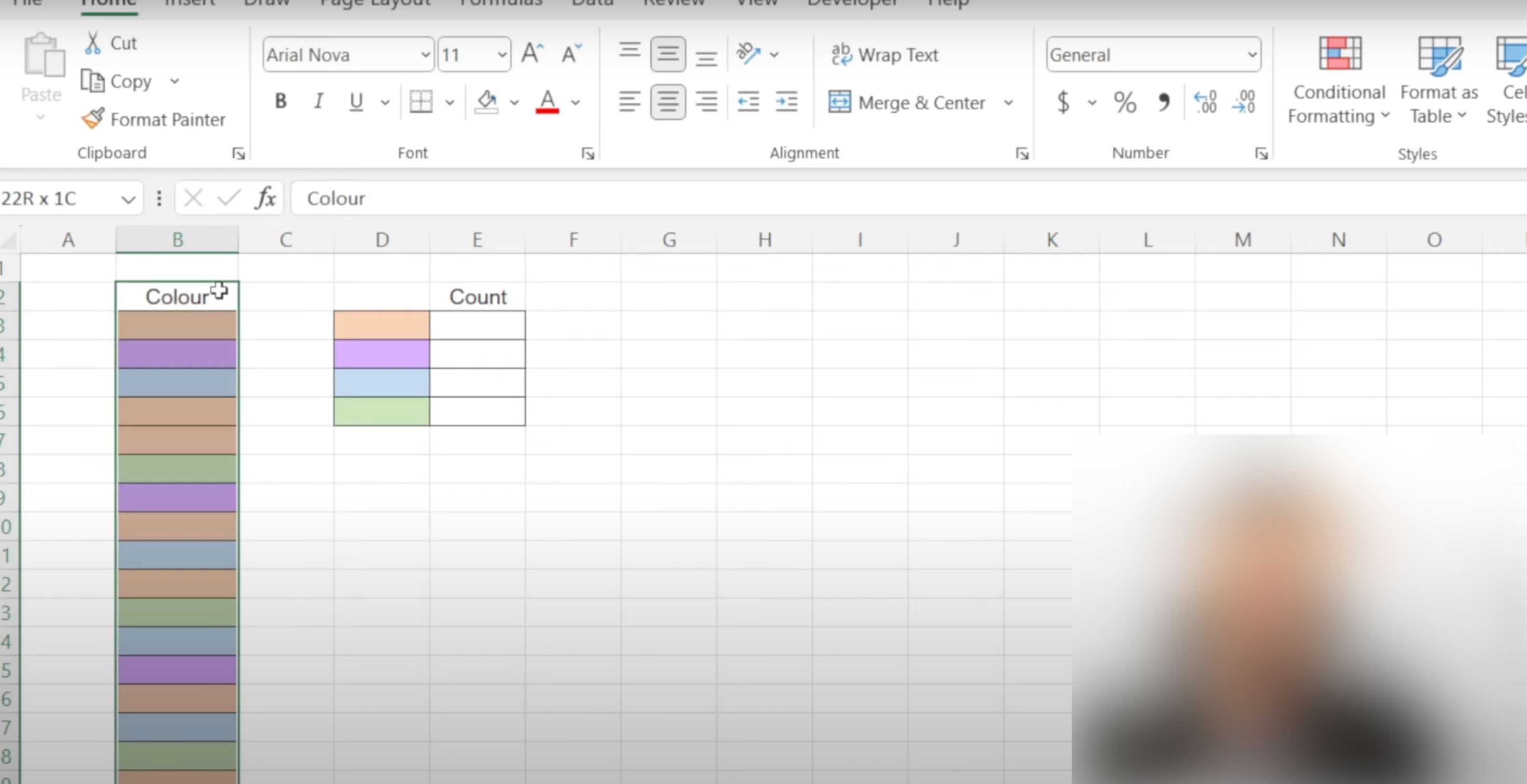This screenshot has width=1527, height=784.
Task: Click the Increase Decimal icon
Action: [x=1204, y=102]
